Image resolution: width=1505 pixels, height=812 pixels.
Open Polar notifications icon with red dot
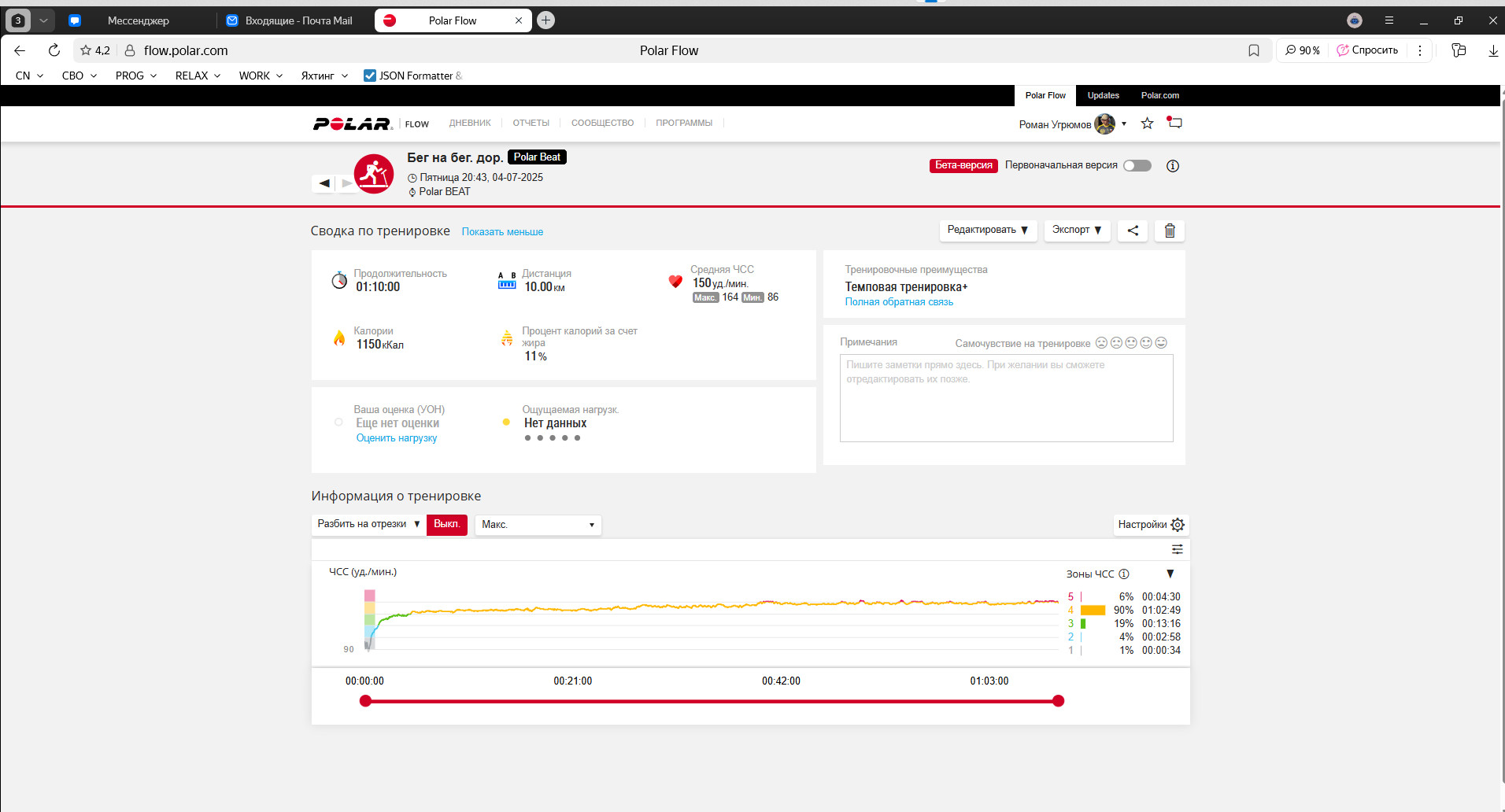[1174, 123]
